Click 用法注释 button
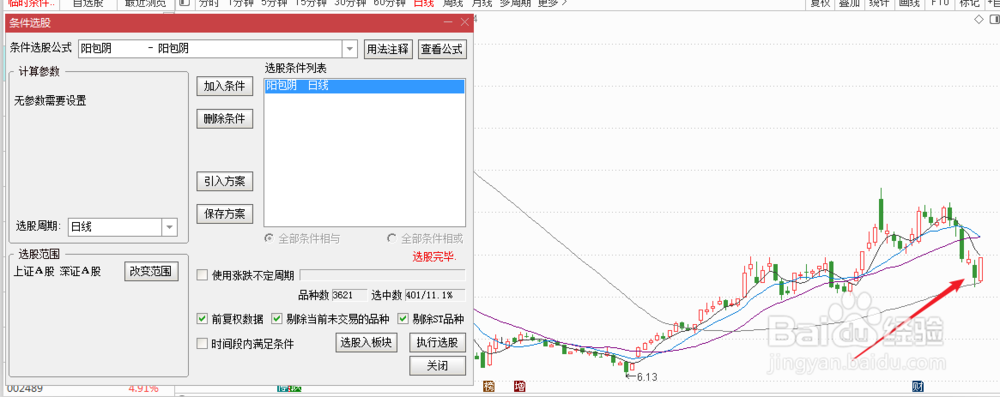 pyautogui.click(x=389, y=49)
